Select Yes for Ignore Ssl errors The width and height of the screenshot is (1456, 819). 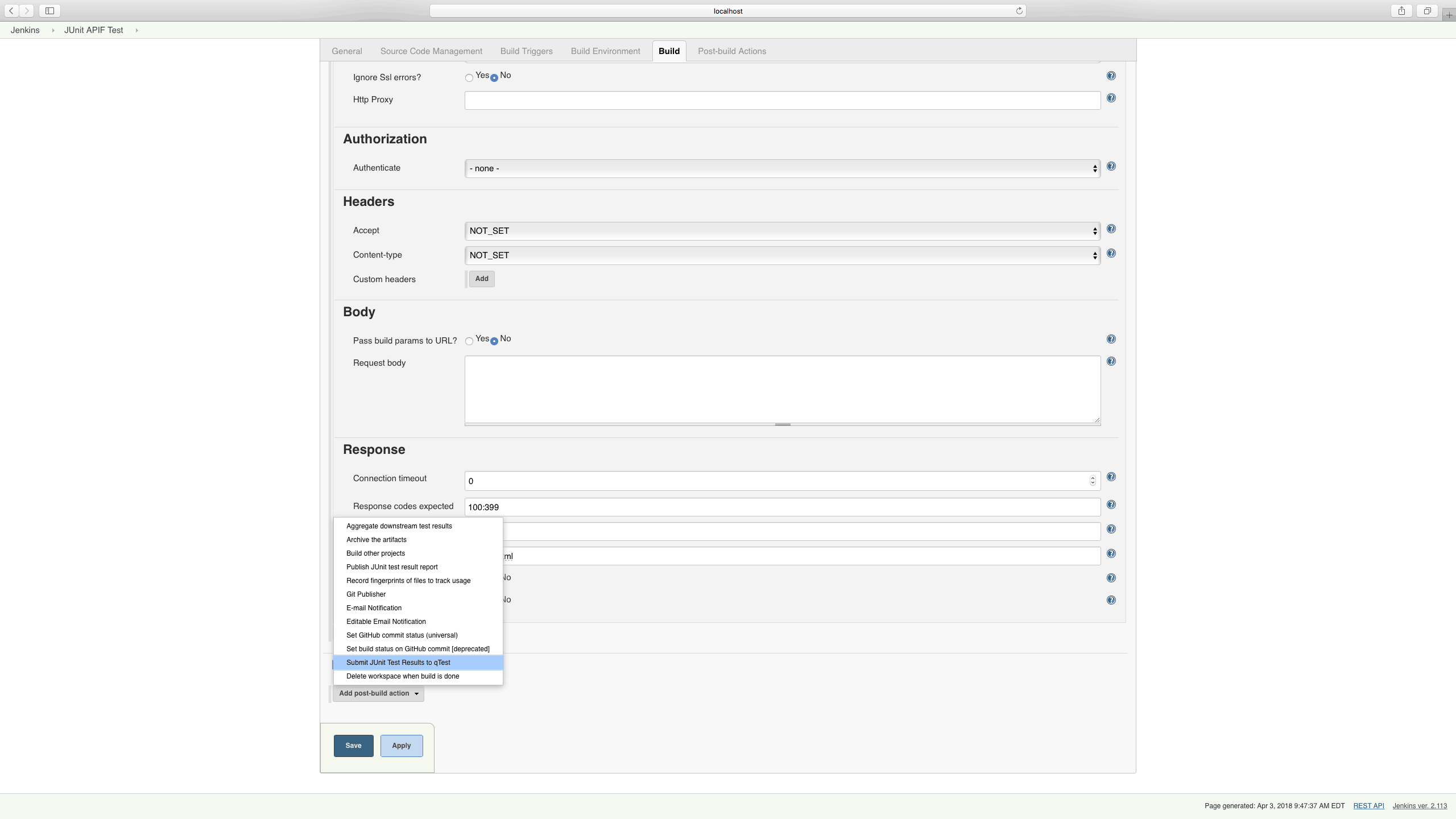pos(469,78)
